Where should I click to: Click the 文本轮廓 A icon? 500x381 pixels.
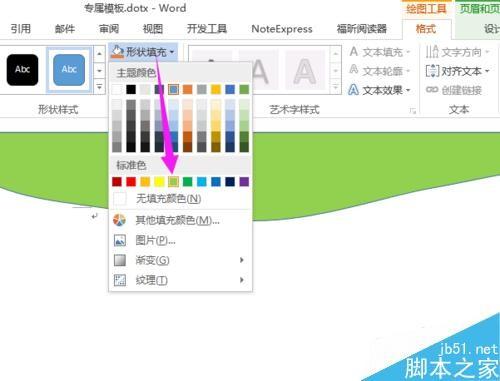pyautogui.click(x=354, y=70)
